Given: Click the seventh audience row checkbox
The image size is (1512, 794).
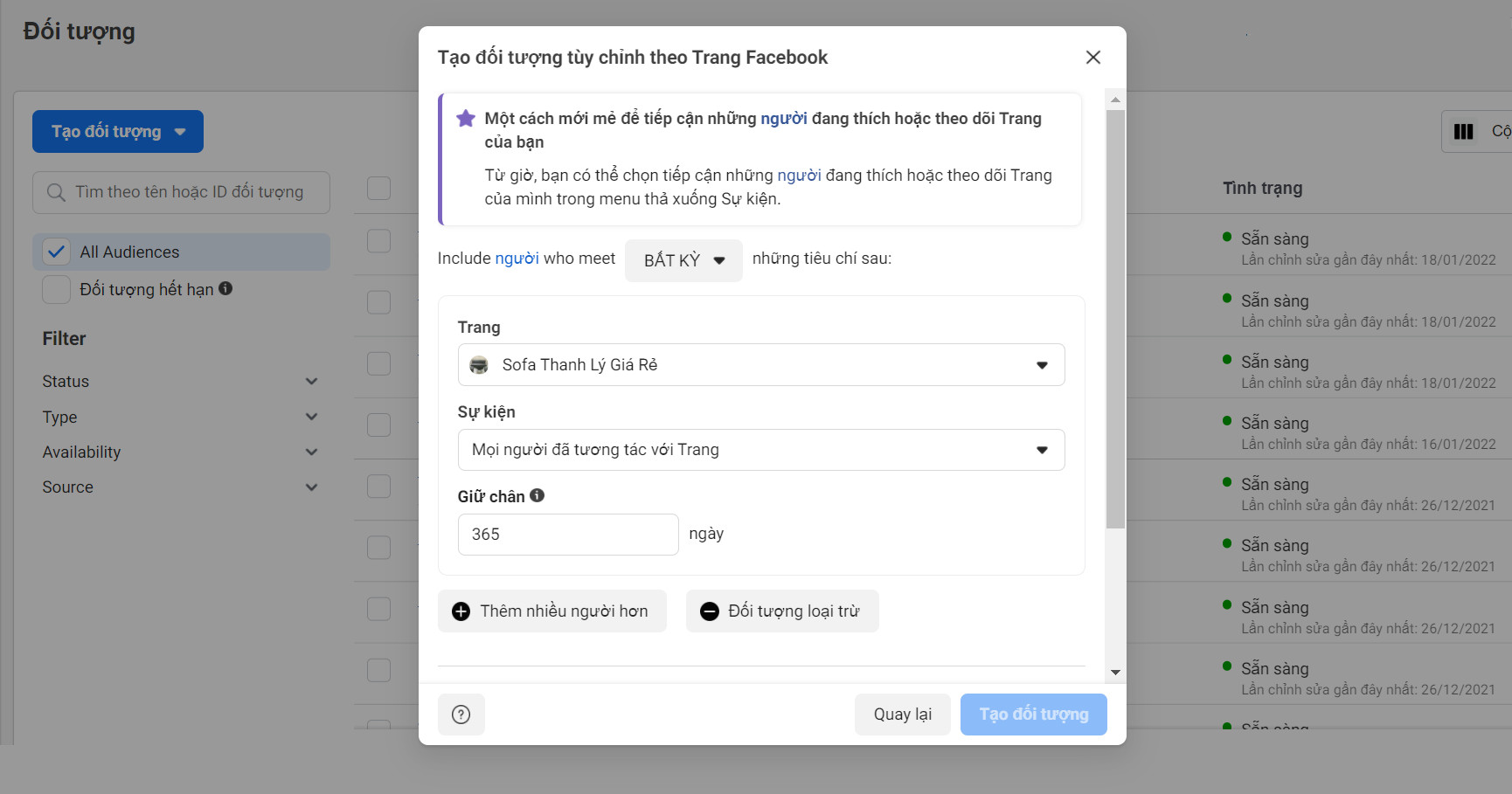Looking at the screenshot, I should pyautogui.click(x=378, y=609).
